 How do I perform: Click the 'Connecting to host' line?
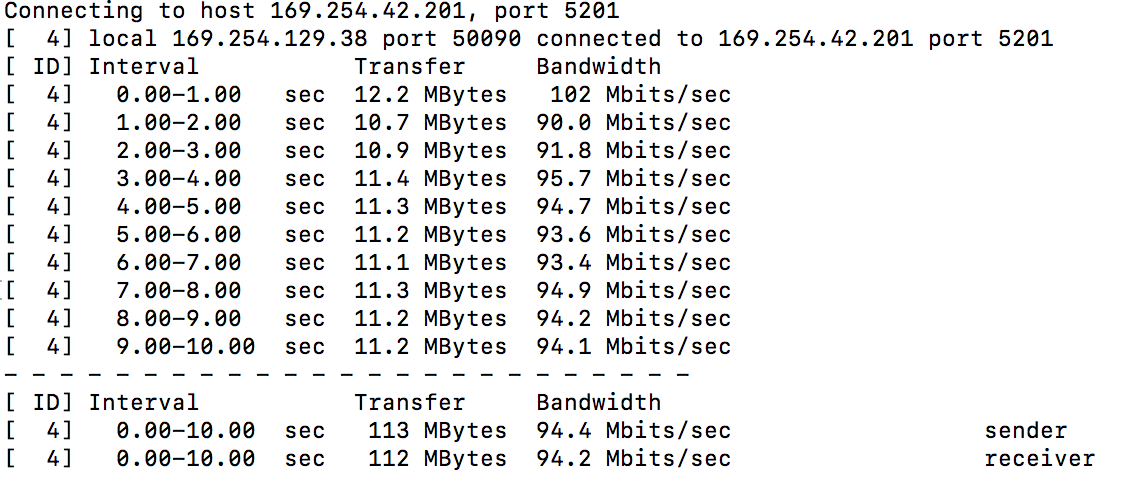pos(312,11)
